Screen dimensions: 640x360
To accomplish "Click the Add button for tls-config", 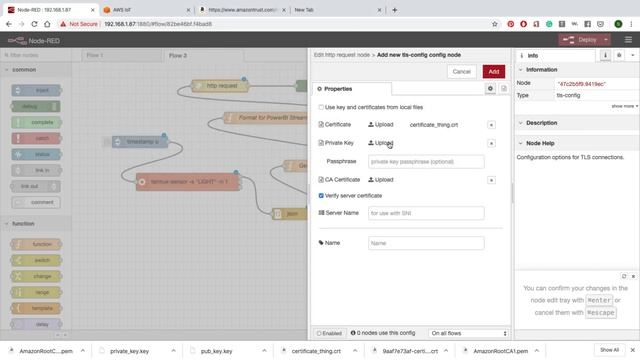I will tap(493, 71).
